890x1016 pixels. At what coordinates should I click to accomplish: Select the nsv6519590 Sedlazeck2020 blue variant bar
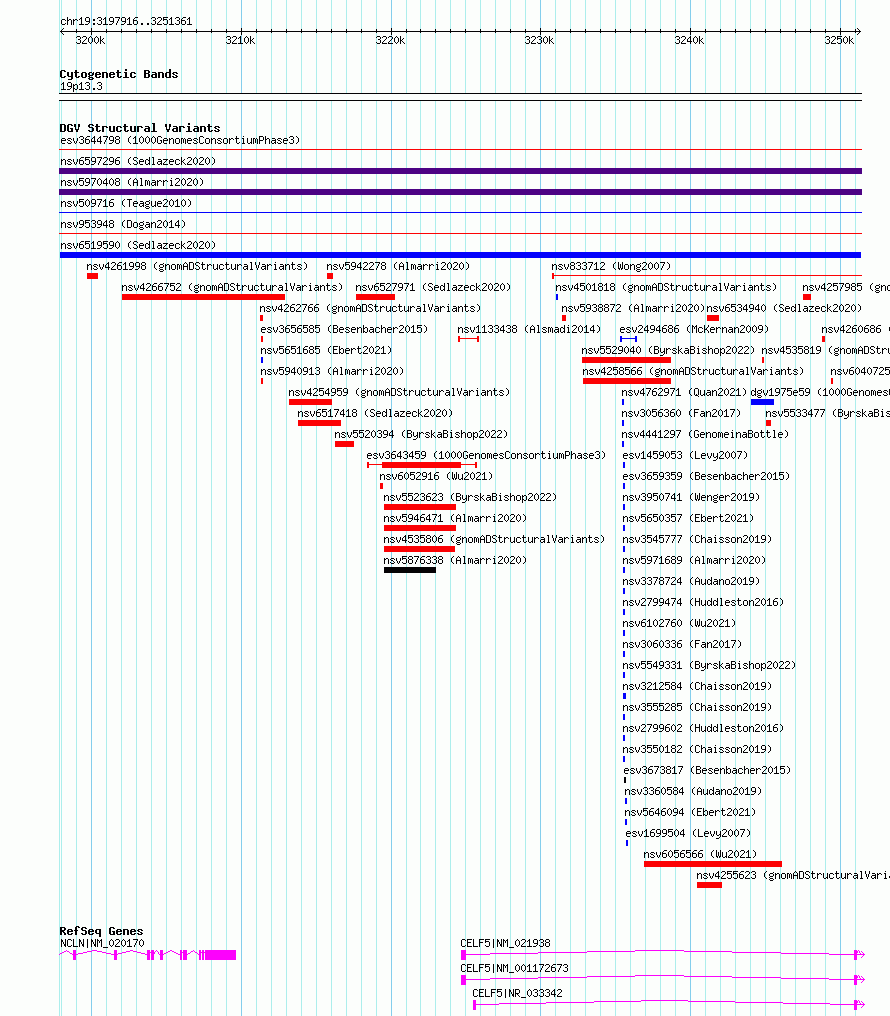click(461, 255)
